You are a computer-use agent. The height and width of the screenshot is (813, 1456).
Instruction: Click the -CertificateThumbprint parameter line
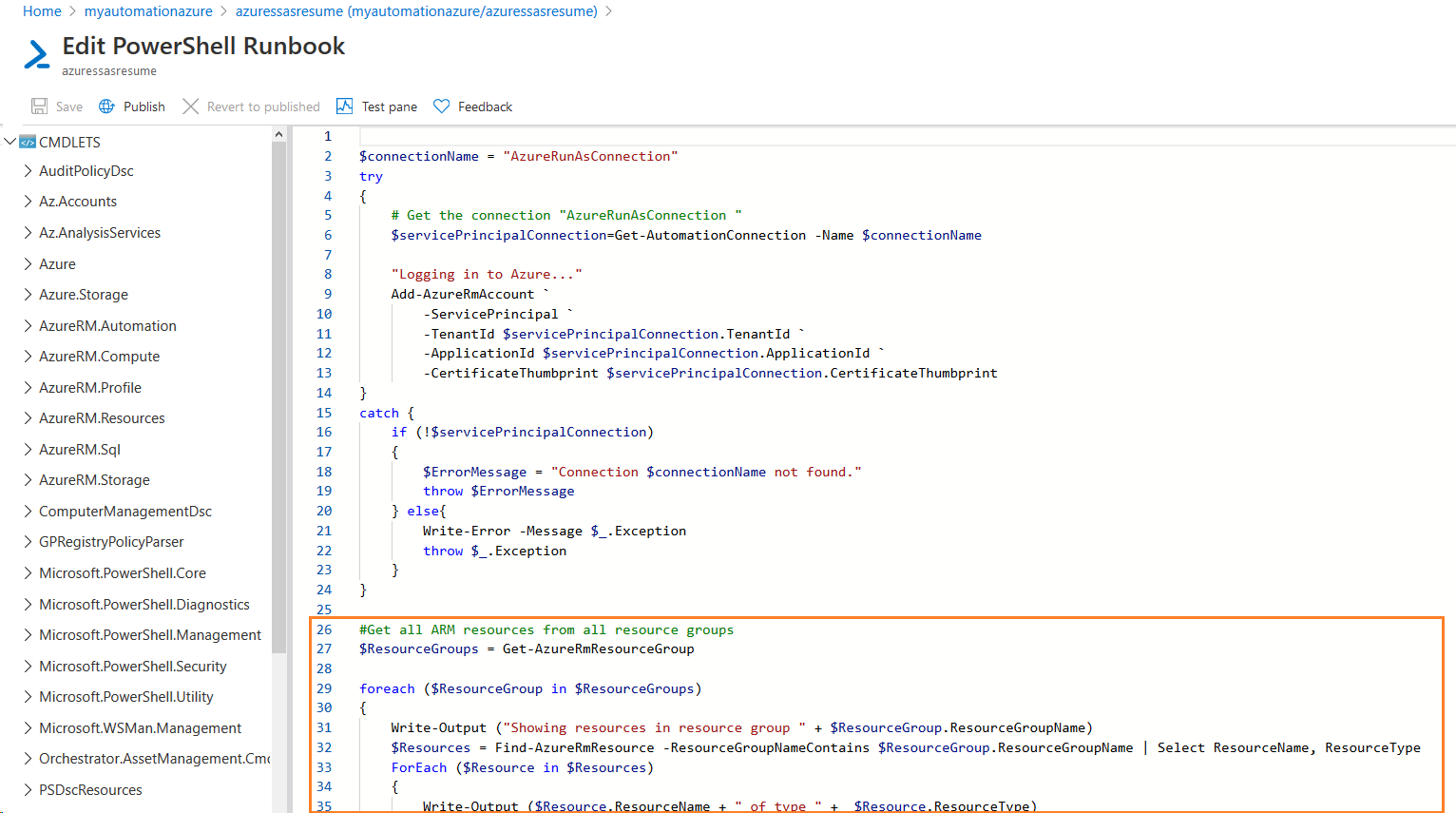[710, 373]
